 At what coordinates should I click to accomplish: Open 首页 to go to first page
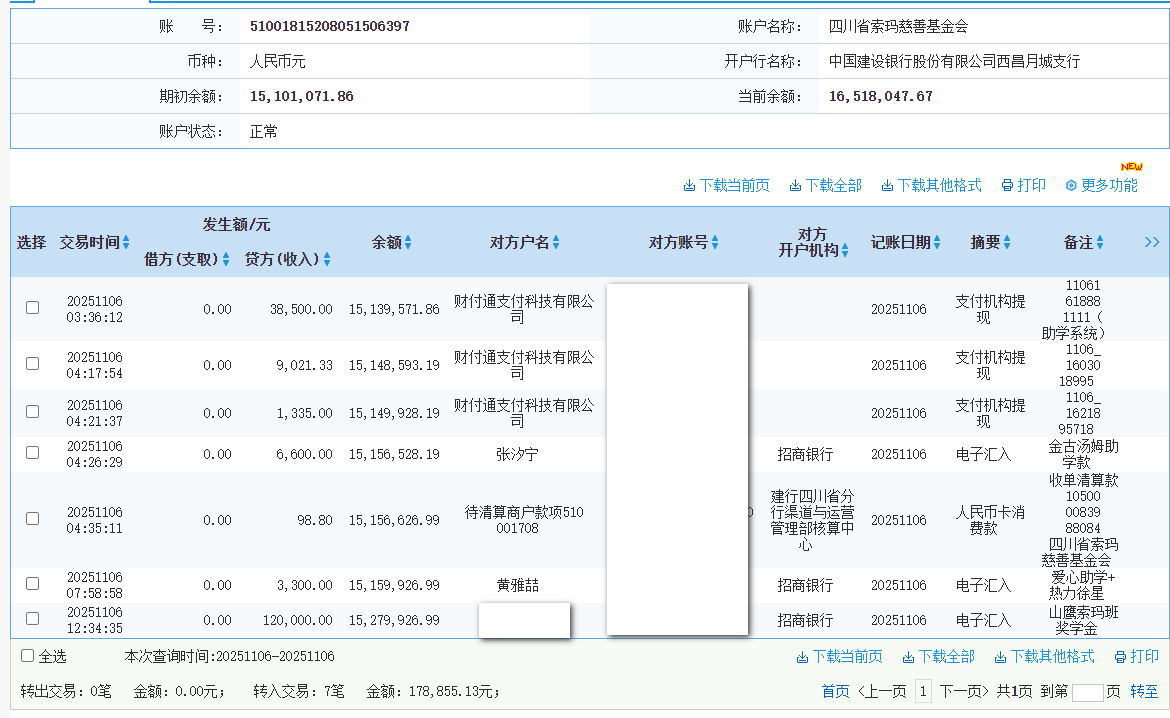834,690
